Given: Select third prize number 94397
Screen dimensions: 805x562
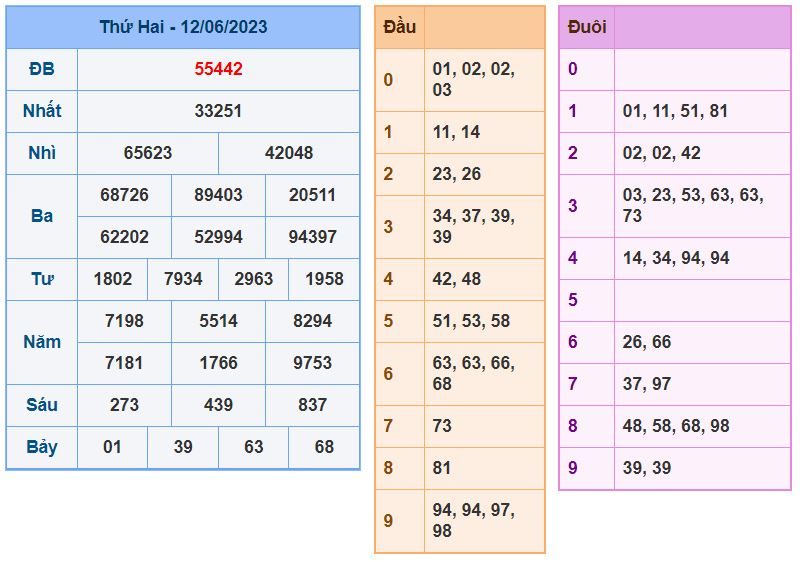Looking at the screenshot, I should pyautogui.click(x=312, y=237).
